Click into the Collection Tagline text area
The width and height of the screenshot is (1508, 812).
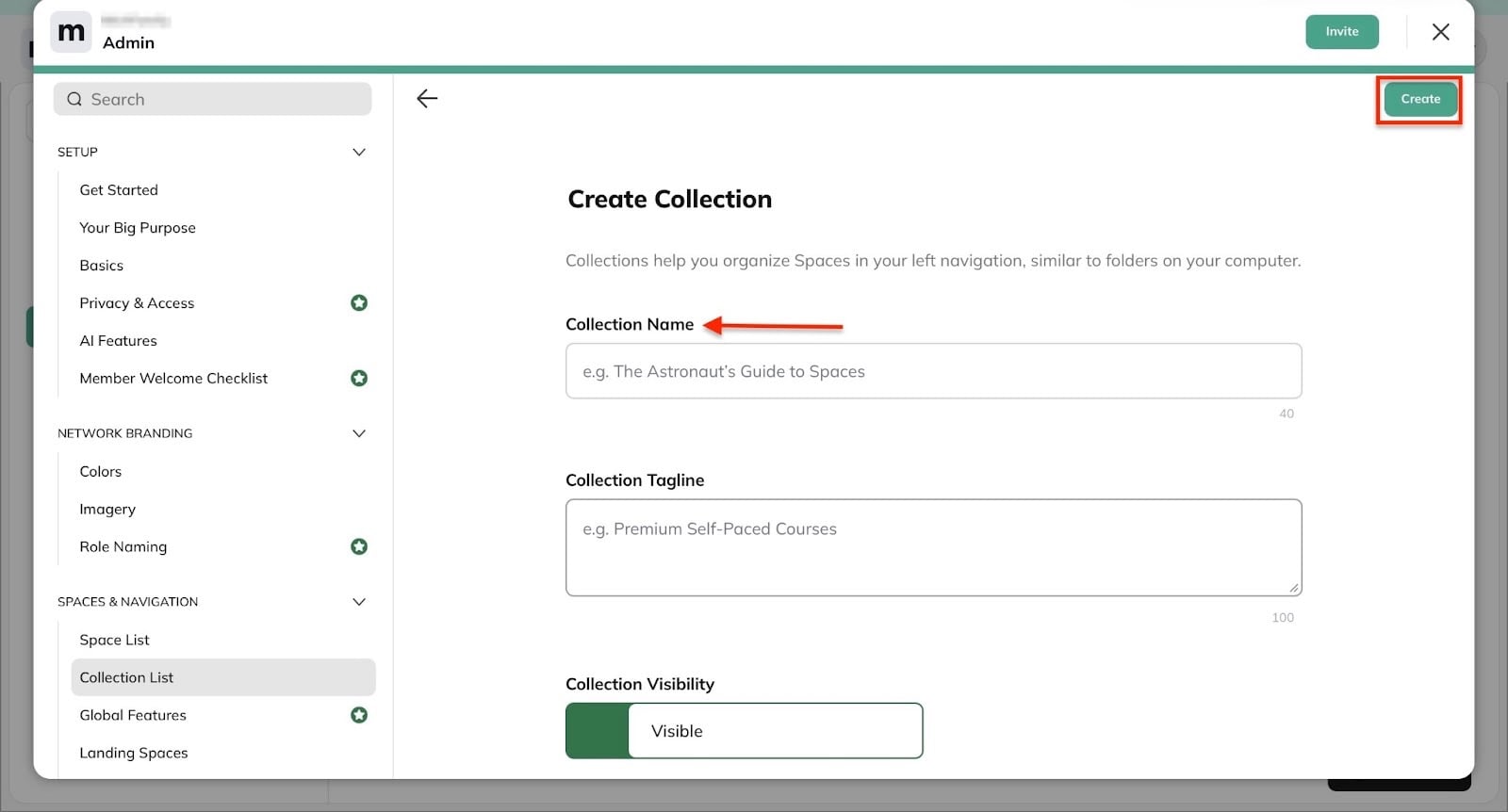coord(933,547)
